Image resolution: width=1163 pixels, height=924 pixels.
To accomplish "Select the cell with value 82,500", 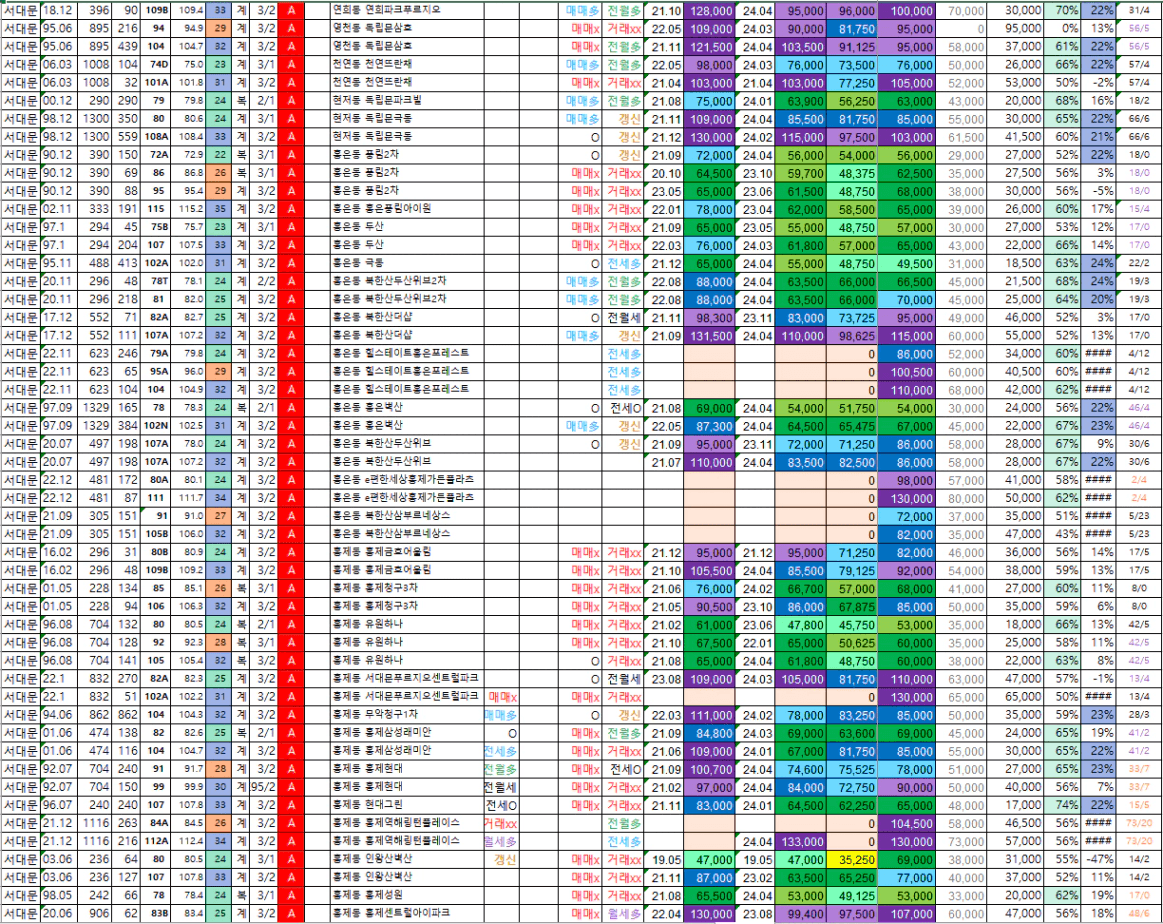I will tap(851, 462).
